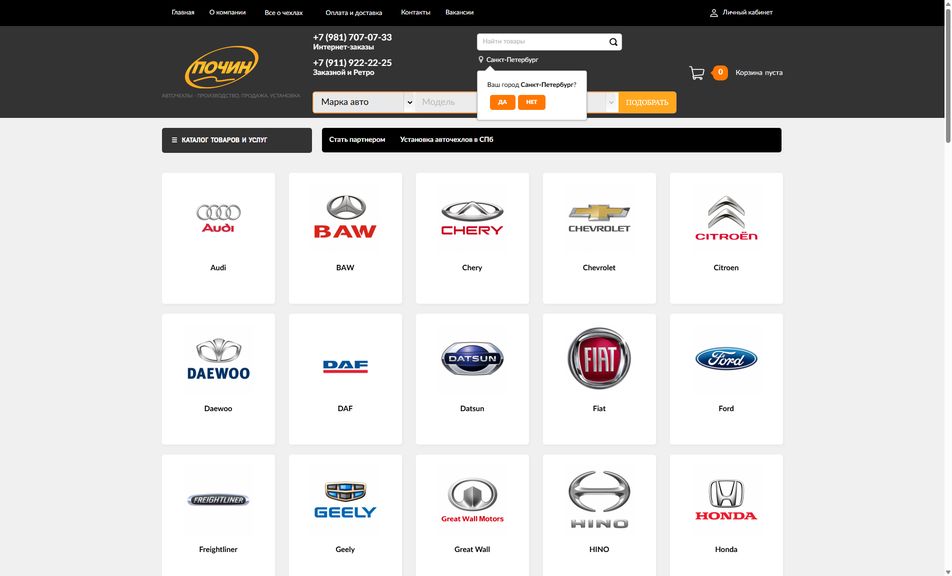The image size is (952, 576).
Task: Click the Санкт-Петербург city selector
Action: pyautogui.click(x=512, y=59)
